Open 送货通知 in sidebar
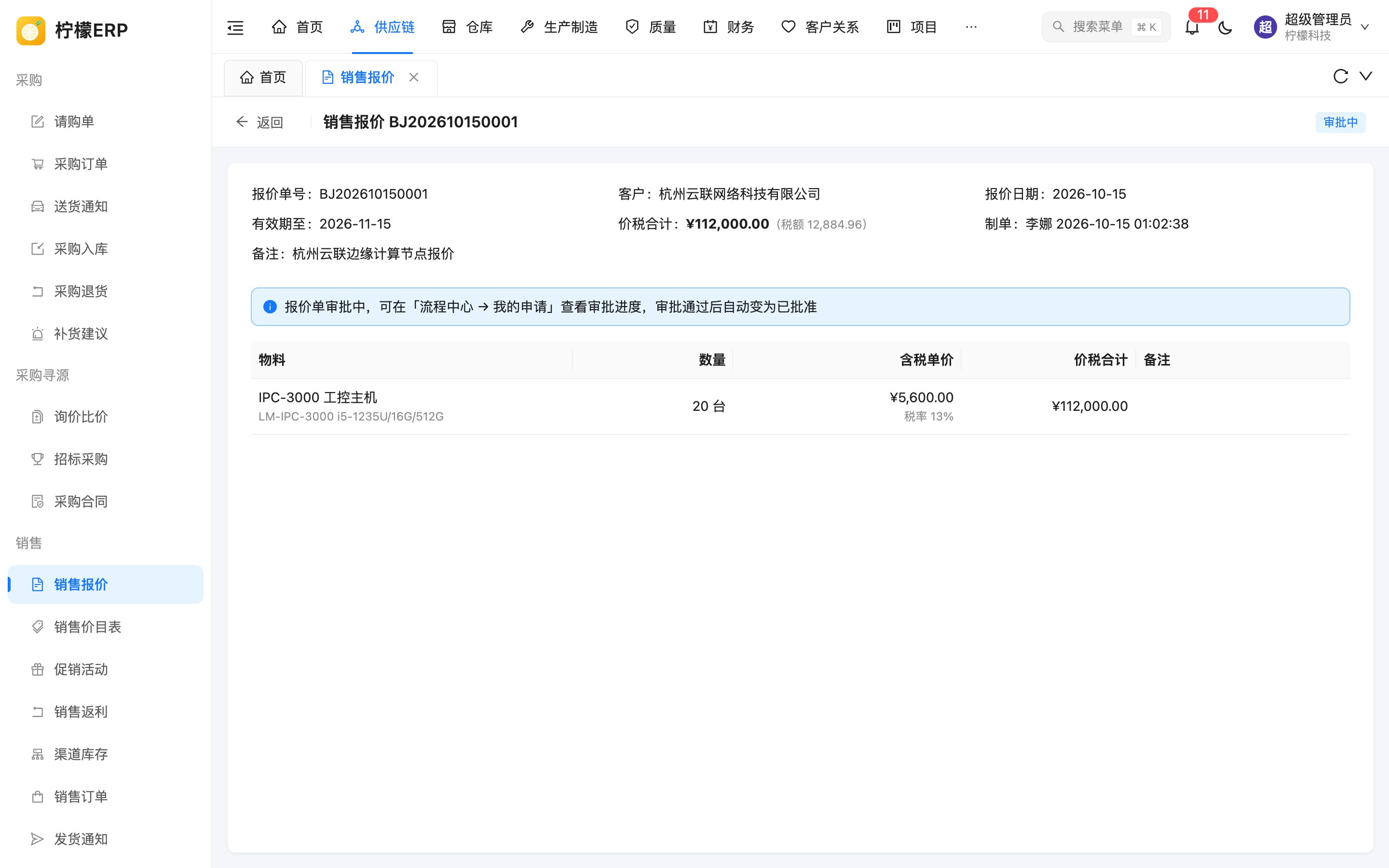The image size is (1389, 868). coord(106,207)
